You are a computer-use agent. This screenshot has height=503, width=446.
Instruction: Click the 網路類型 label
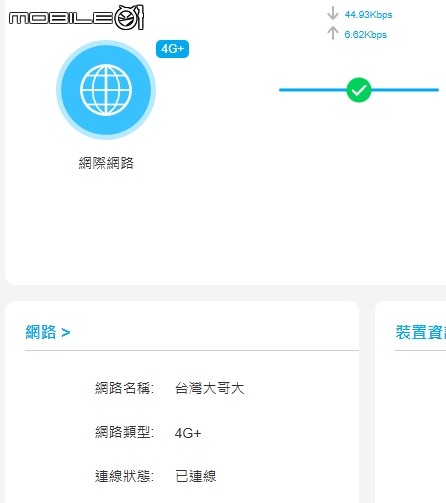124,432
